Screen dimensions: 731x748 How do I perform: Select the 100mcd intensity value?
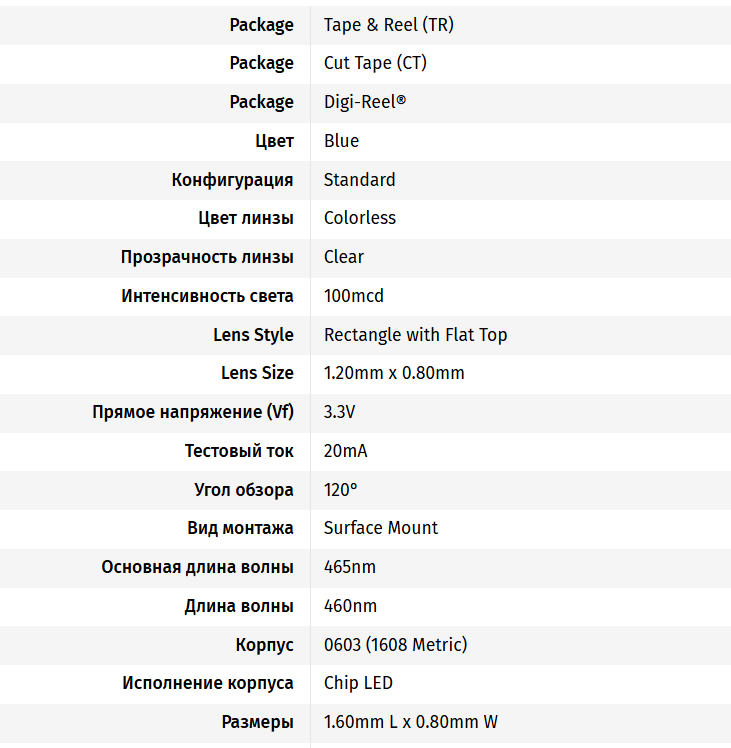click(x=354, y=296)
